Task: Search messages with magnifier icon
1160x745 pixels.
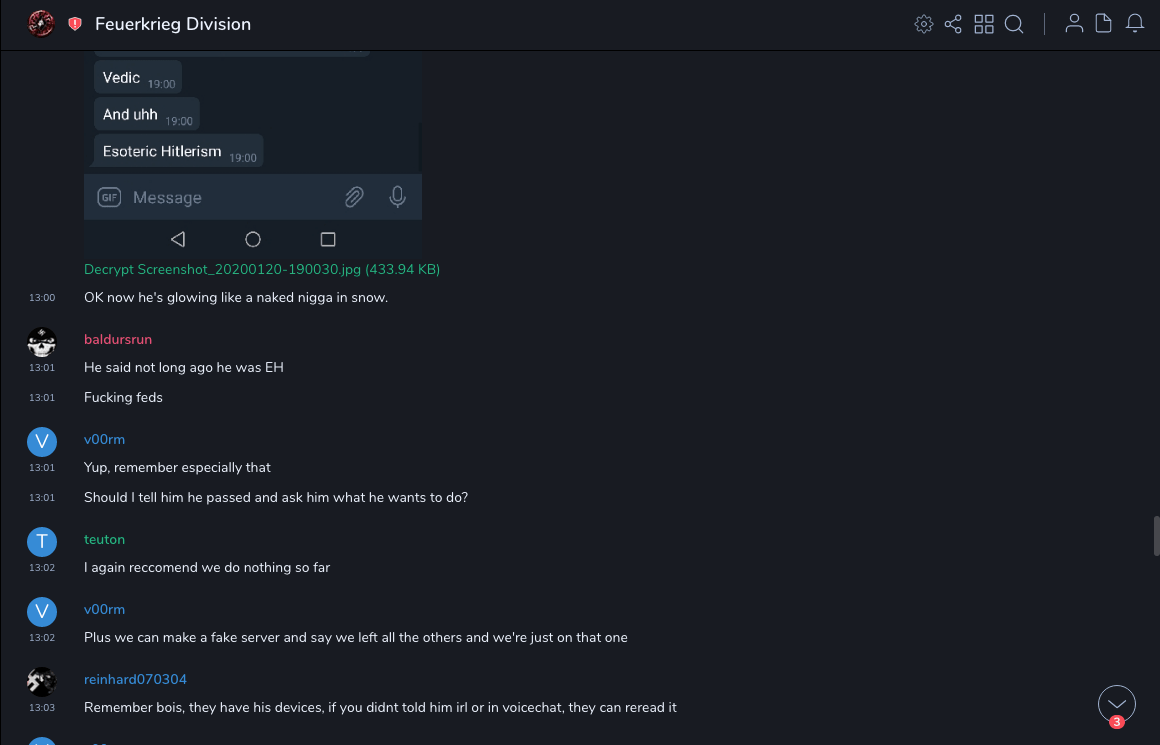Action: 1014,24
